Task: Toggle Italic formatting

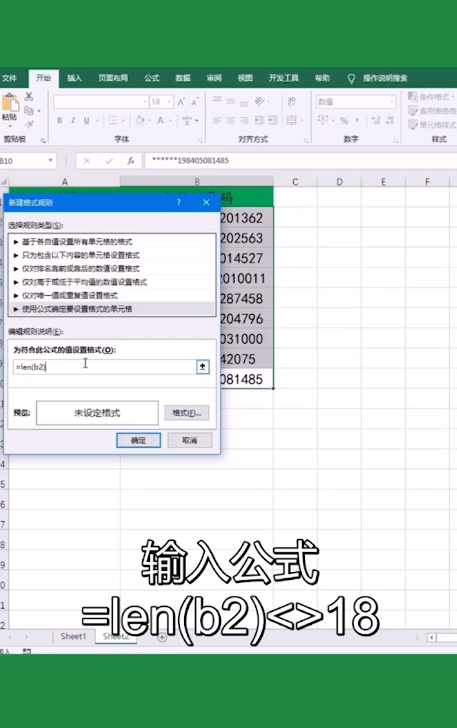Action: pos(73,120)
